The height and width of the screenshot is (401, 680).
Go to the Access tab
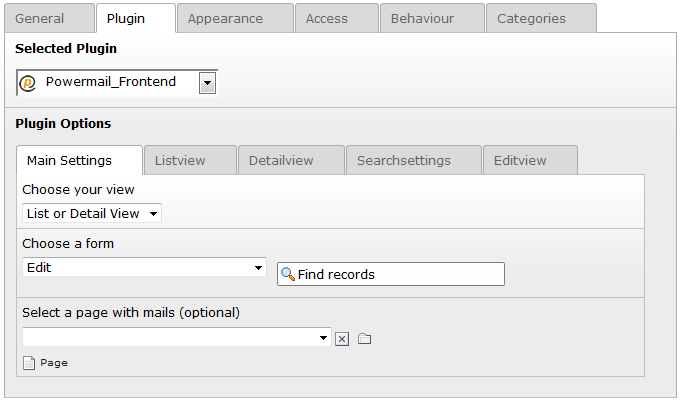(x=327, y=18)
